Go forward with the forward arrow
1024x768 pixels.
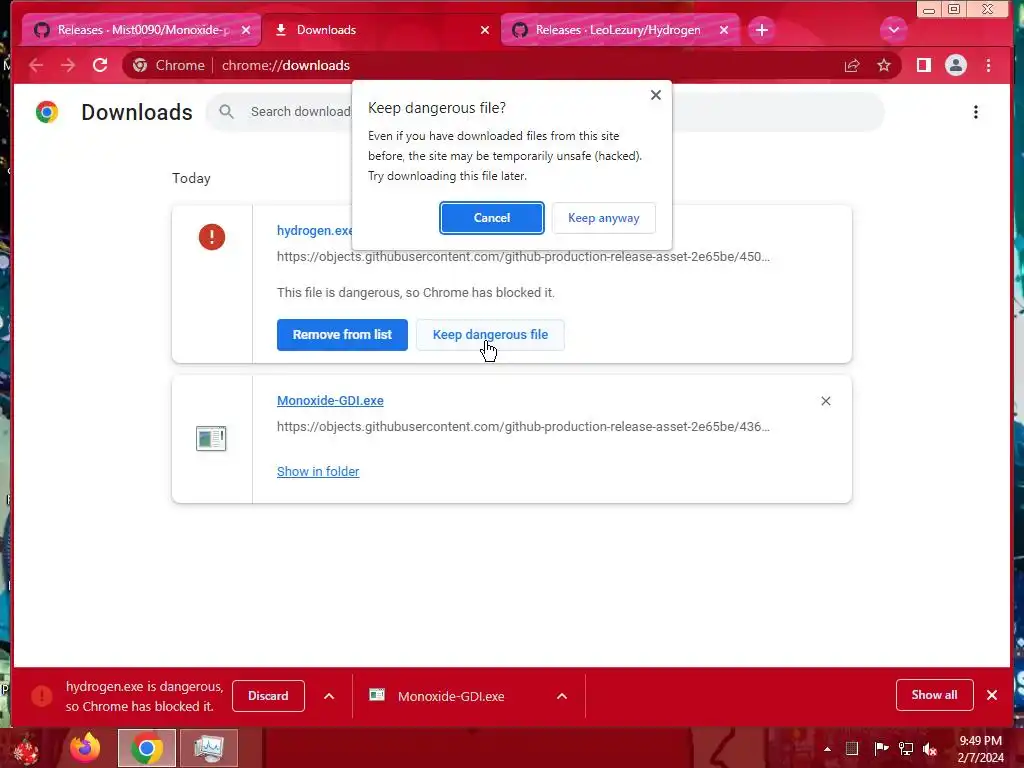pyautogui.click(x=68, y=65)
